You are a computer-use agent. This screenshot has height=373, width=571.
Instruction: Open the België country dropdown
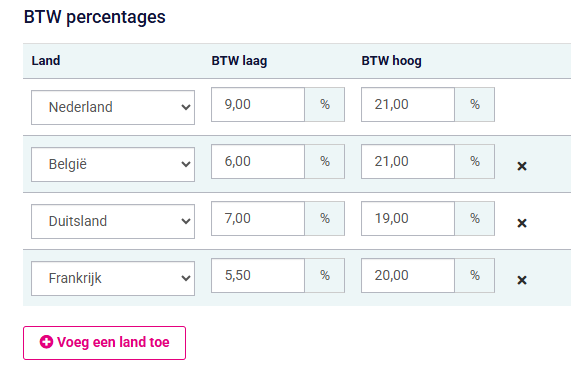pyautogui.click(x=113, y=164)
